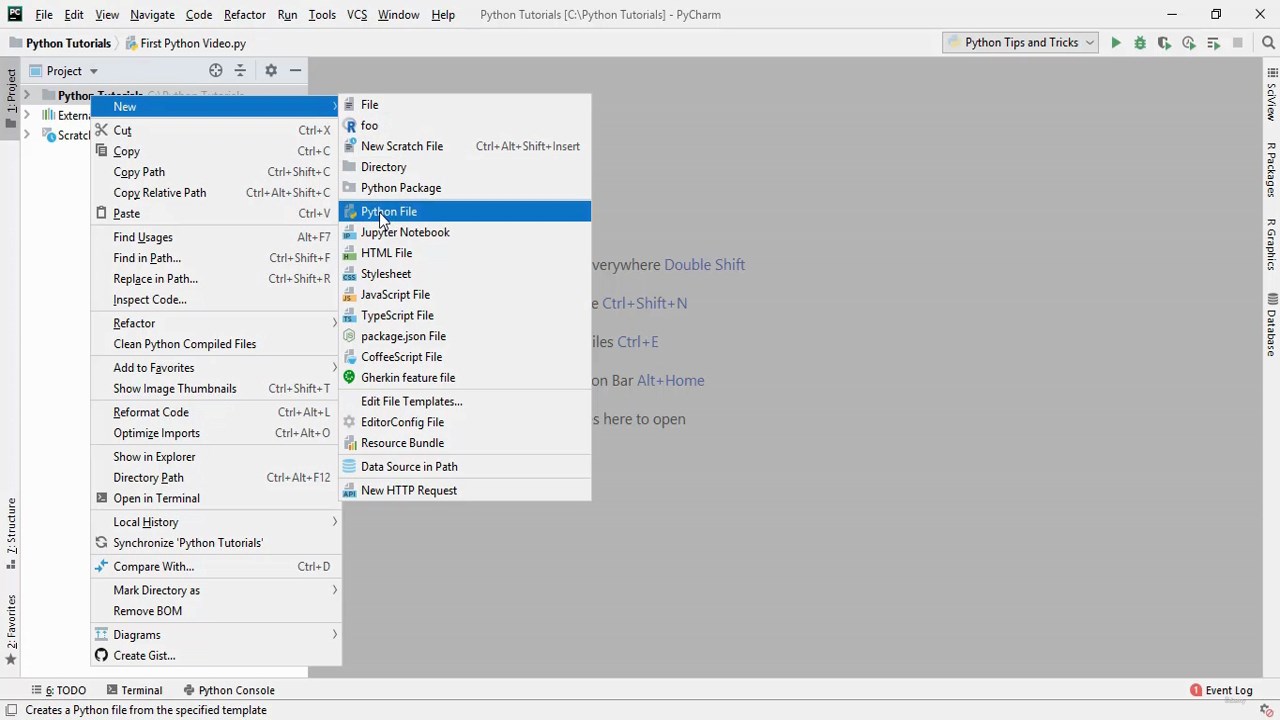
Task: Open Search Everywhere magnifier icon
Action: (1268, 43)
